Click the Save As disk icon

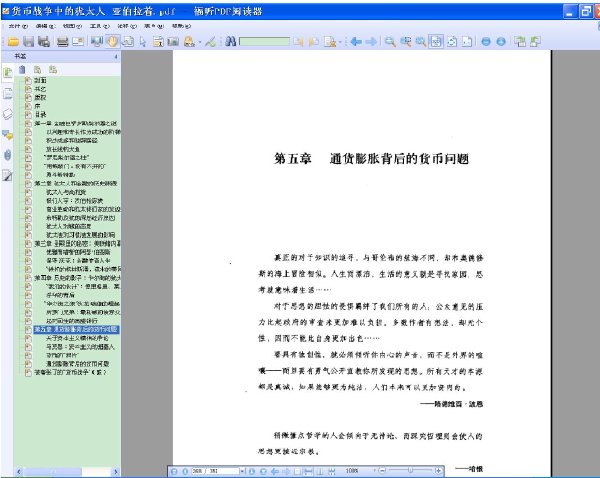44,41
